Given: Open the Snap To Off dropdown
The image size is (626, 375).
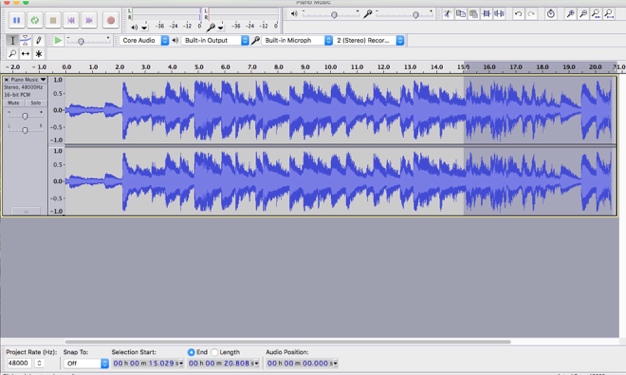Looking at the screenshot, I should [86, 363].
